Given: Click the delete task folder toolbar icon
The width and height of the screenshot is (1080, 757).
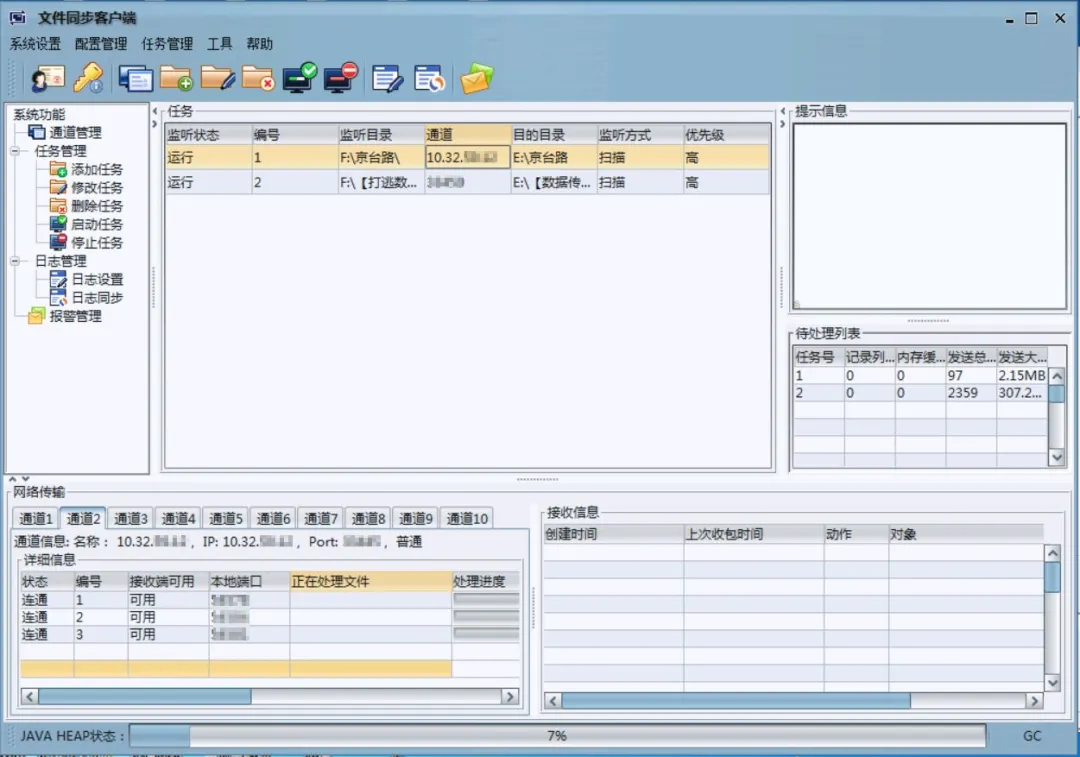Looking at the screenshot, I should tap(258, 78).
